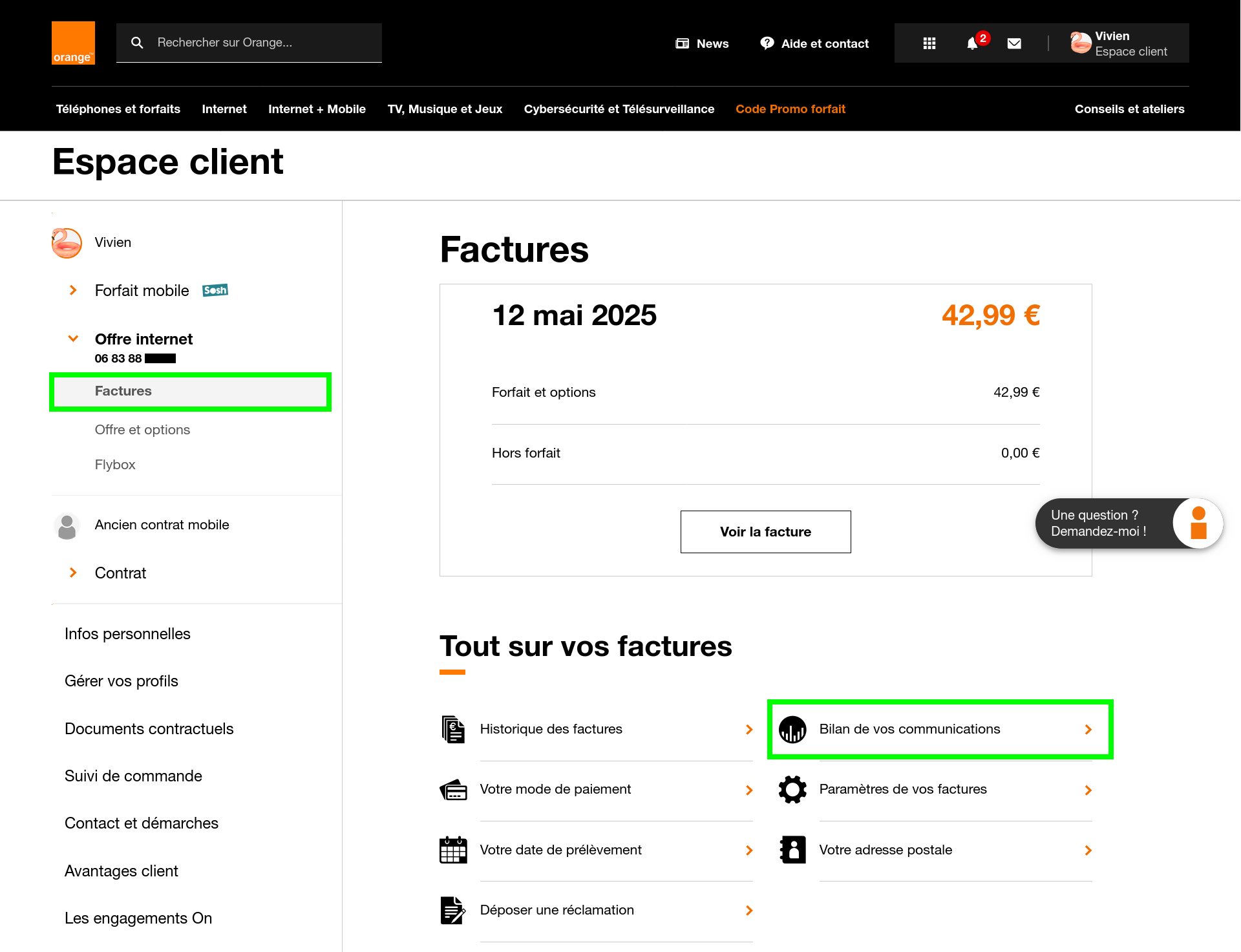Select Factures in the sidebar
Screen dimensions: 1241x952
coord(191,391)
